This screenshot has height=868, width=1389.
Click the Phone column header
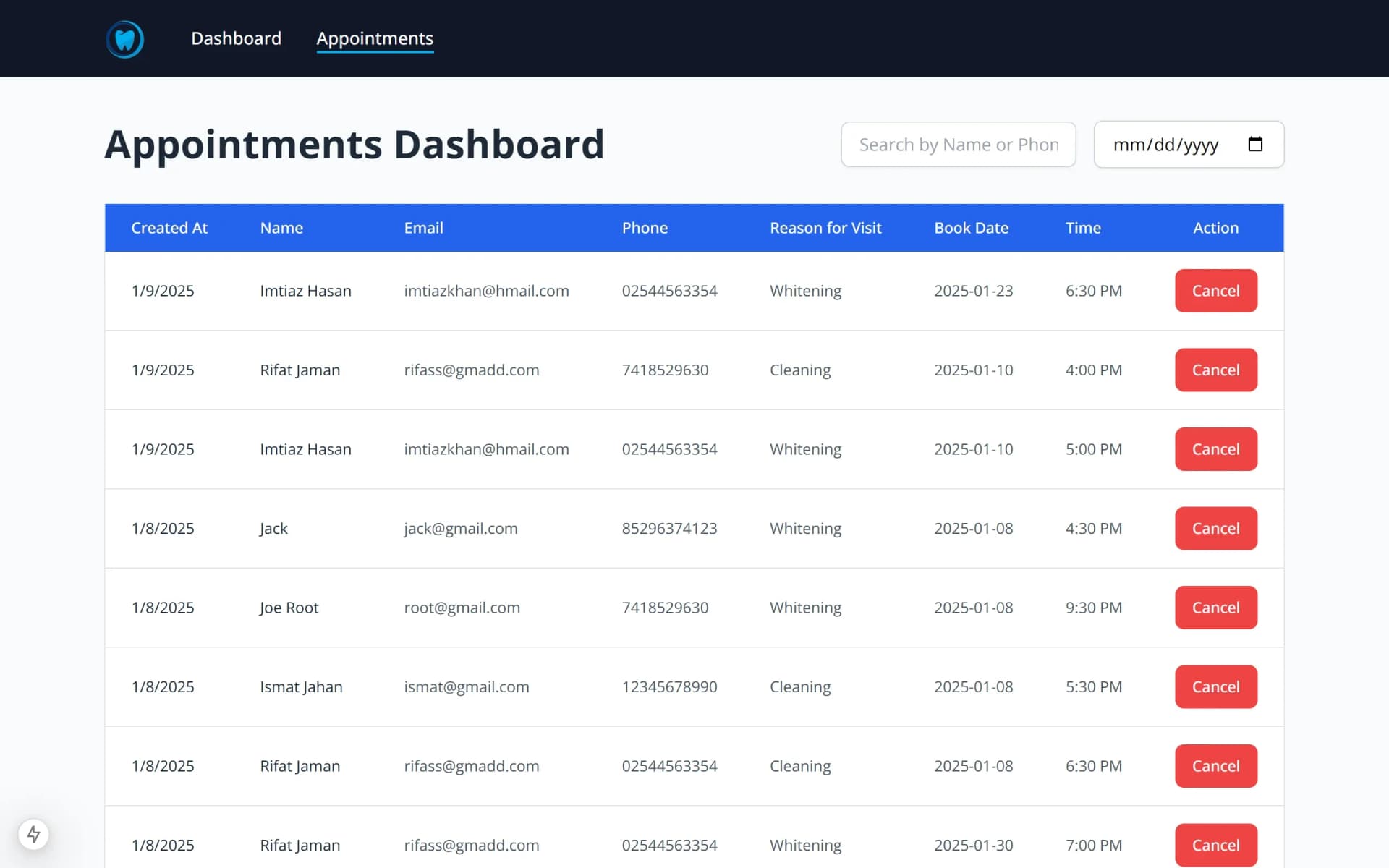tap(645, 228)
